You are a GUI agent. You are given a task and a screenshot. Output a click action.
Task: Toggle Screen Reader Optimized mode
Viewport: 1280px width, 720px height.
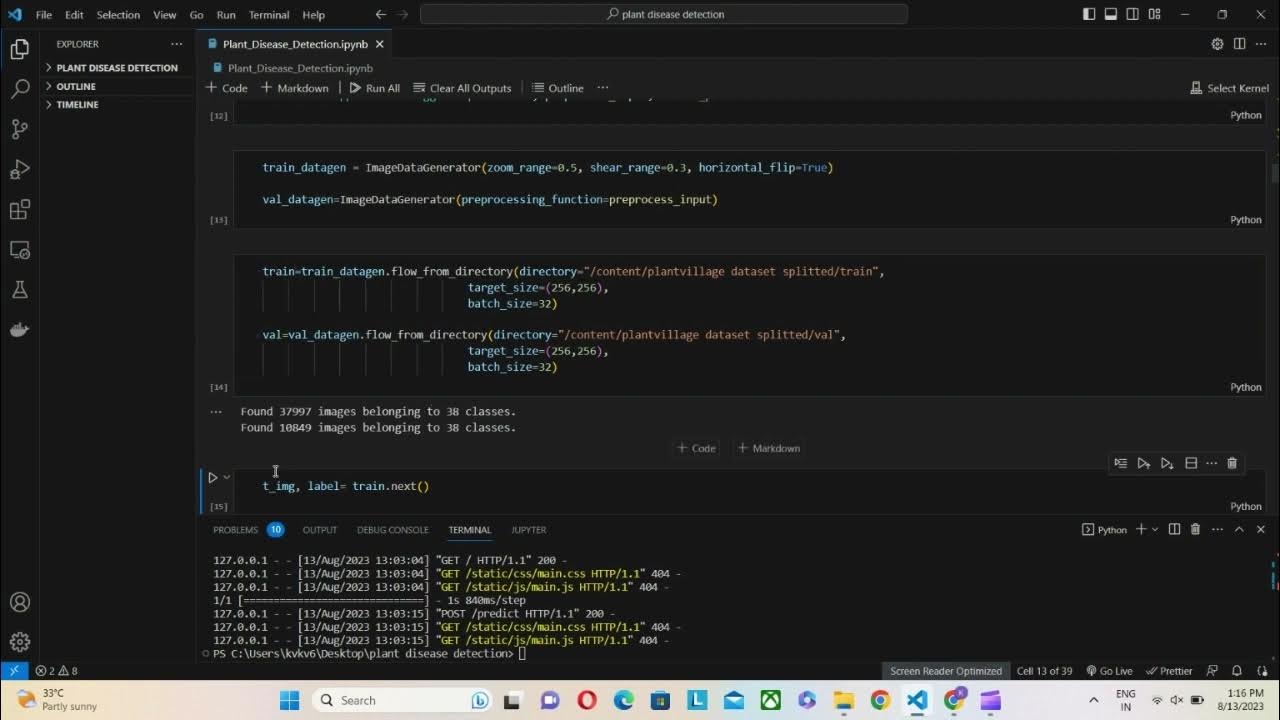946,671
